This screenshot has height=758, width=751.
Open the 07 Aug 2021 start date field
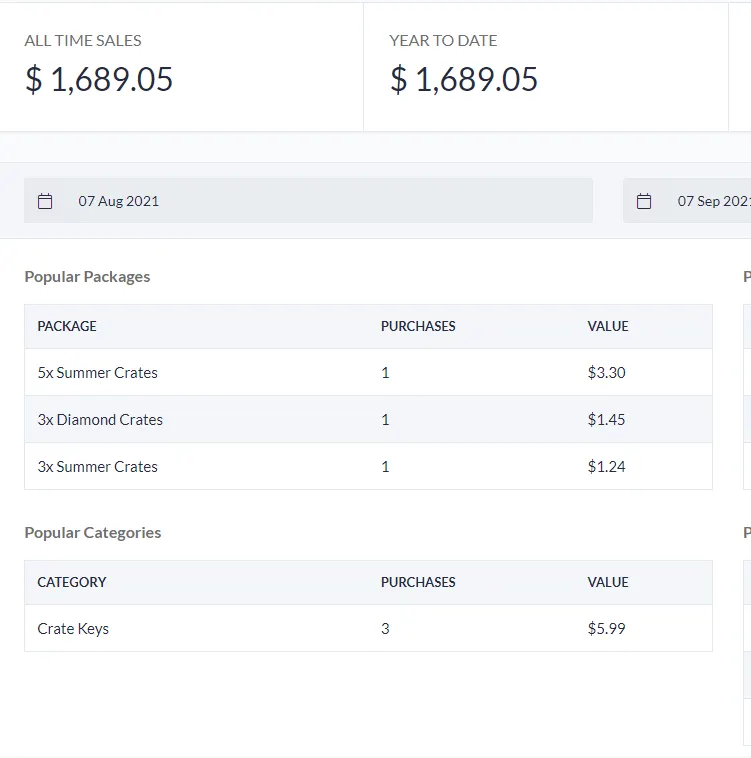(308, 201)
